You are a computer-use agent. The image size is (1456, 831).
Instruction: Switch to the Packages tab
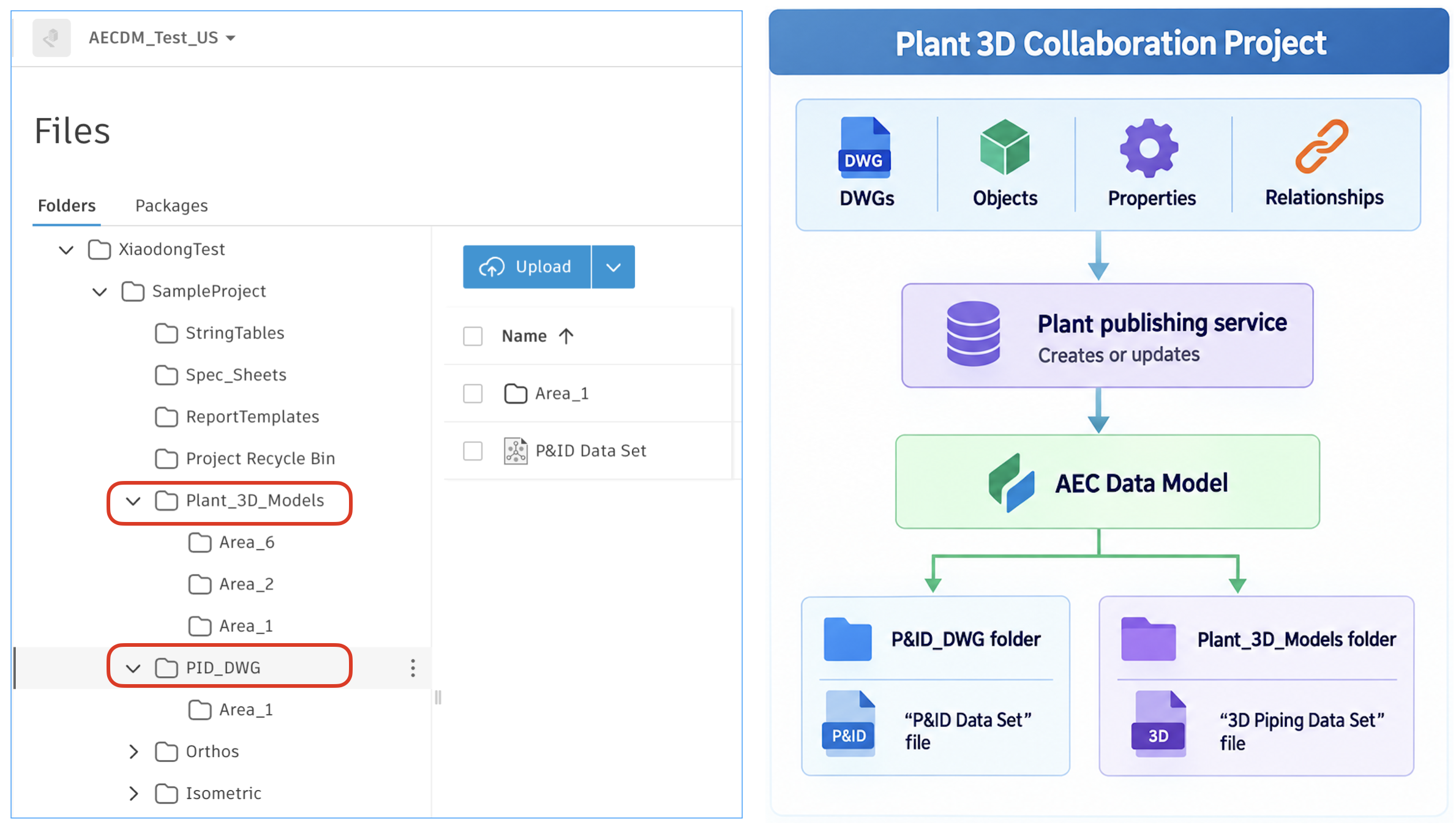pyautogui.click(x=171, y=206)
